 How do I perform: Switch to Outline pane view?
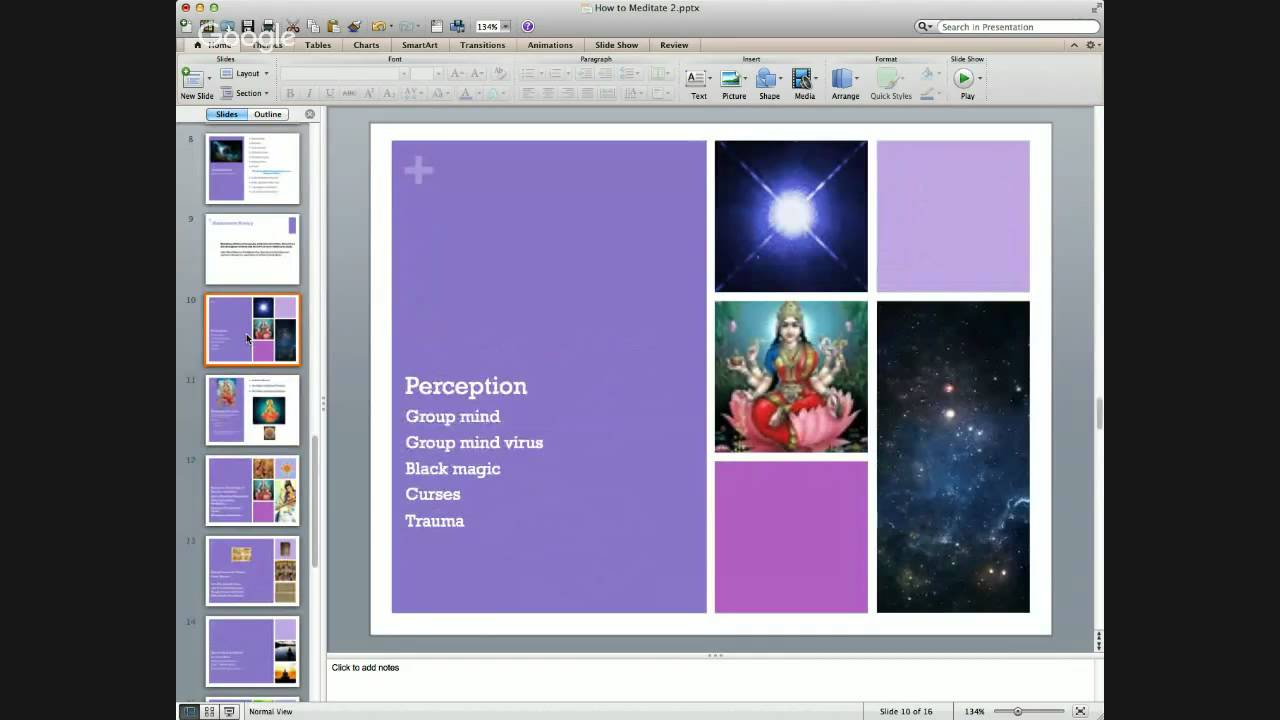coord(267,114)
